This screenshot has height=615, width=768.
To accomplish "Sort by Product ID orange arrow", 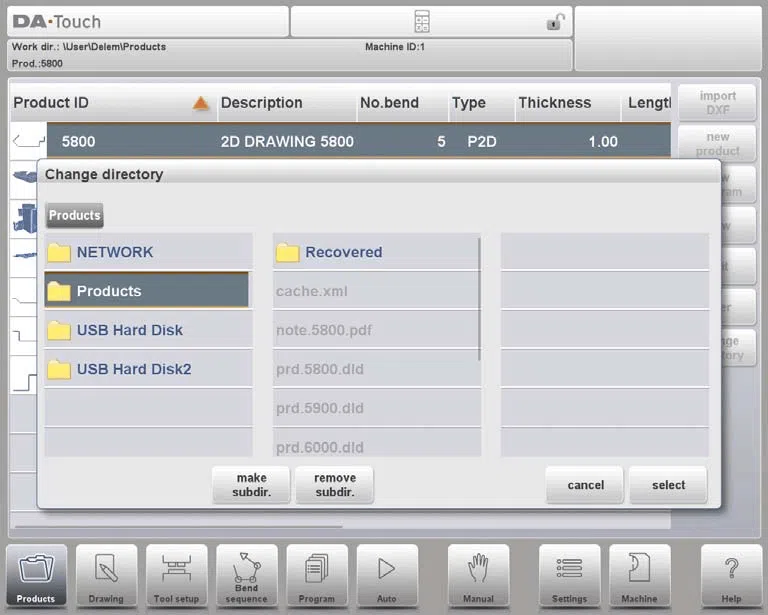I will coord(200,103).
